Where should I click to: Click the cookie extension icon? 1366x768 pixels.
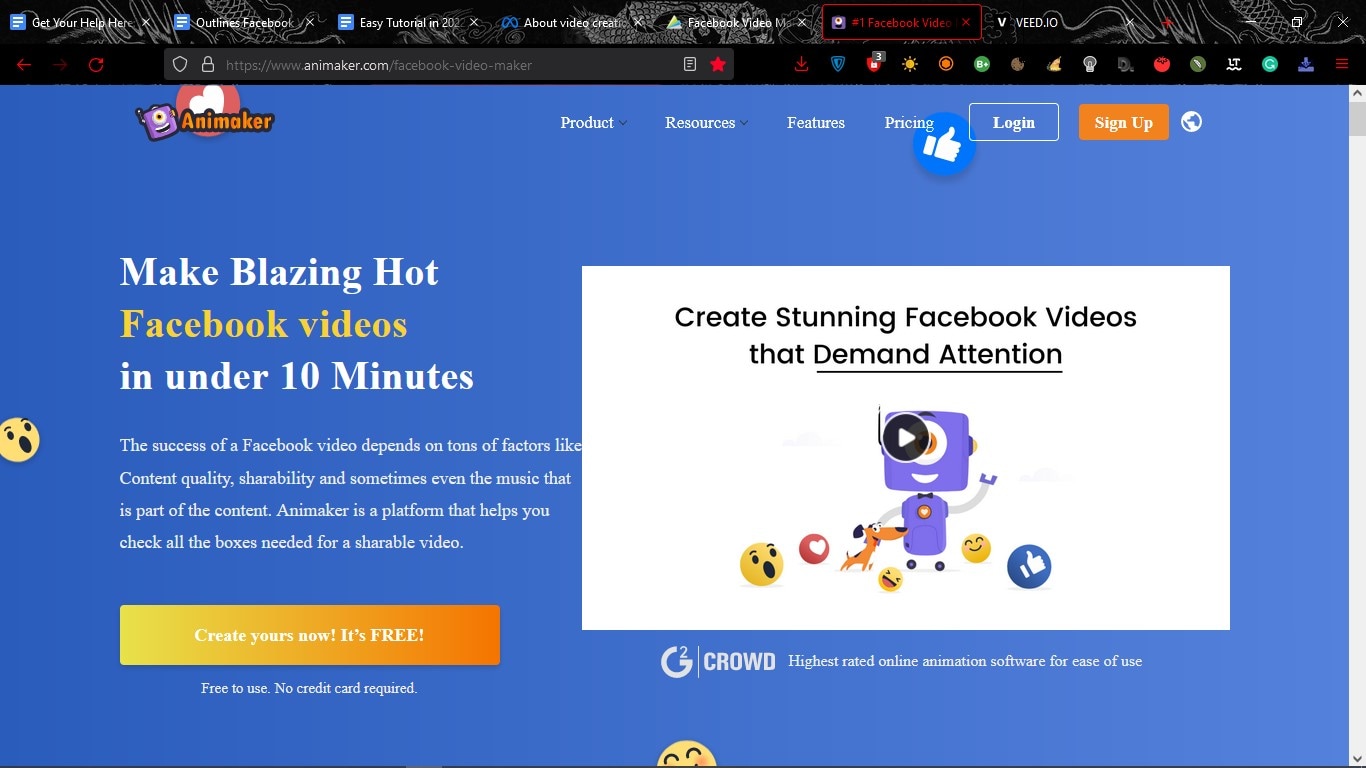click(1018, 65)
